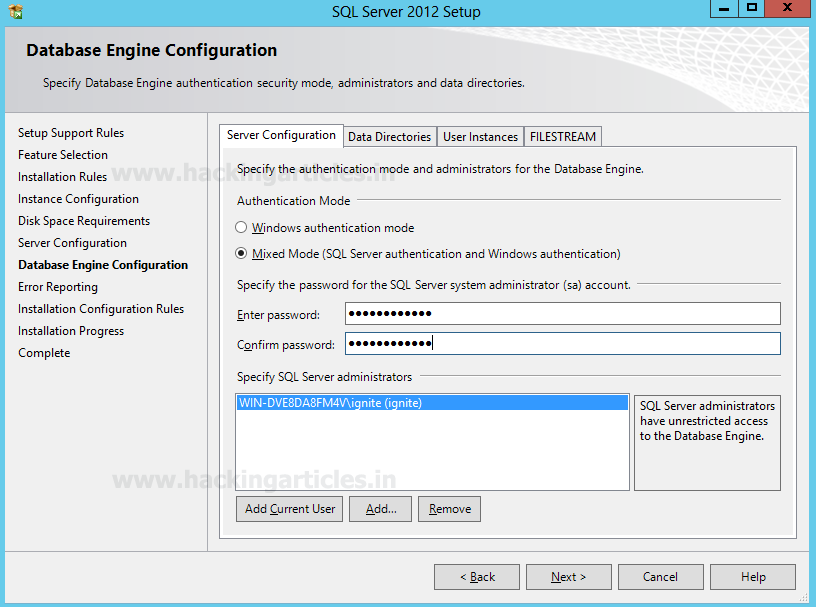
Task: Open the User Instances tab
Action: click(x=480, y=137)
